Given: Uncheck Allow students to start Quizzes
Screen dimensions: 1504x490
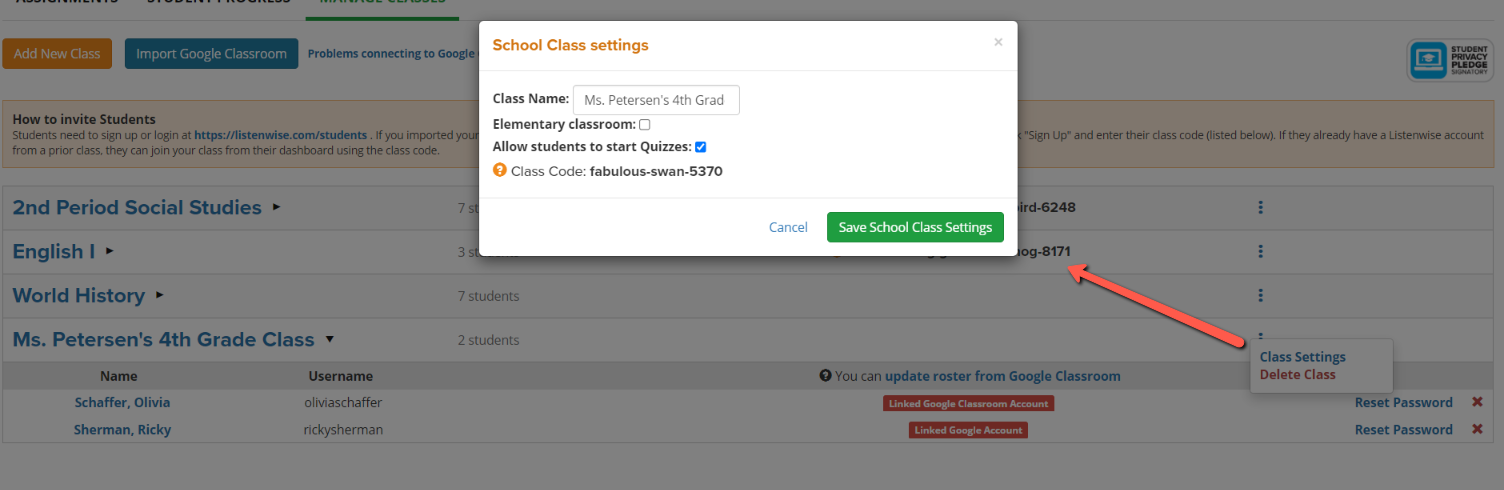Looking at the screenshot, I should point(701,147).
